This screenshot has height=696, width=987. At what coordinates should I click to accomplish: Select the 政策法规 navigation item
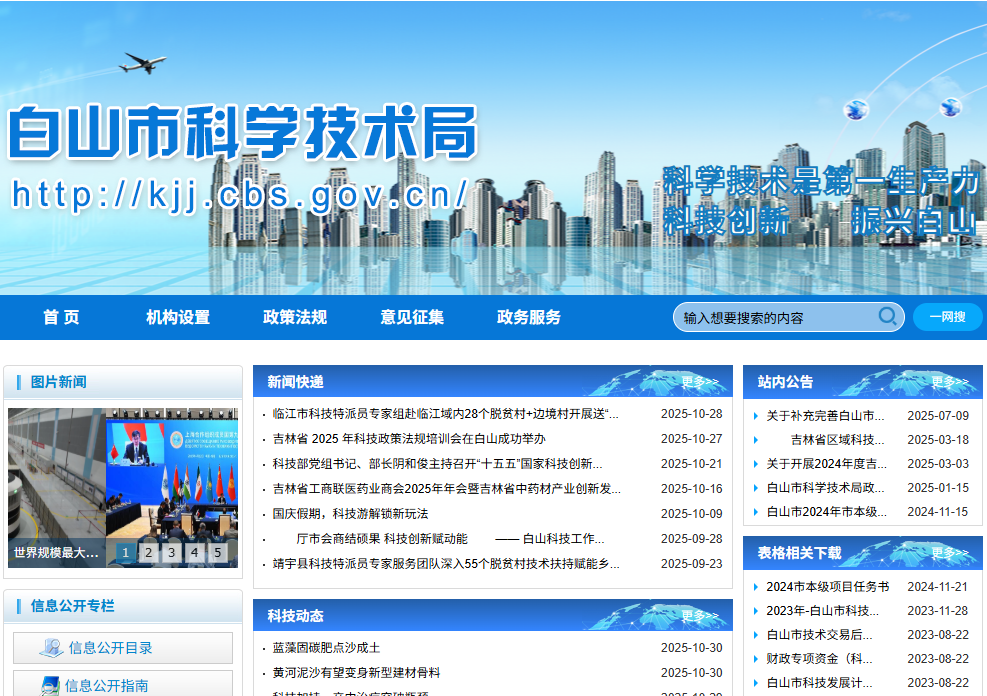295,317
